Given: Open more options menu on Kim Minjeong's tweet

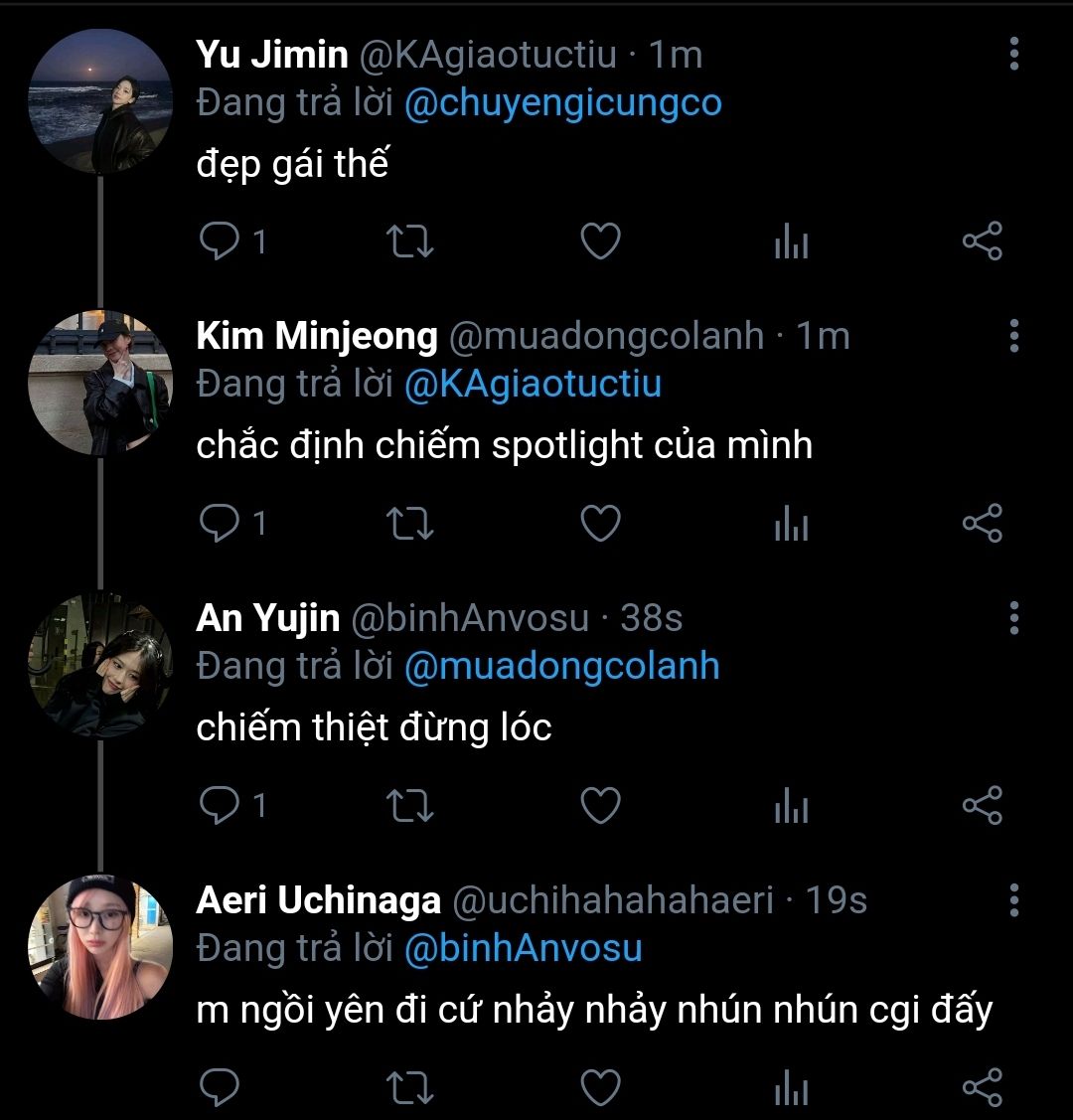Looking at the screenshot, I should [x=1013, y=336].
